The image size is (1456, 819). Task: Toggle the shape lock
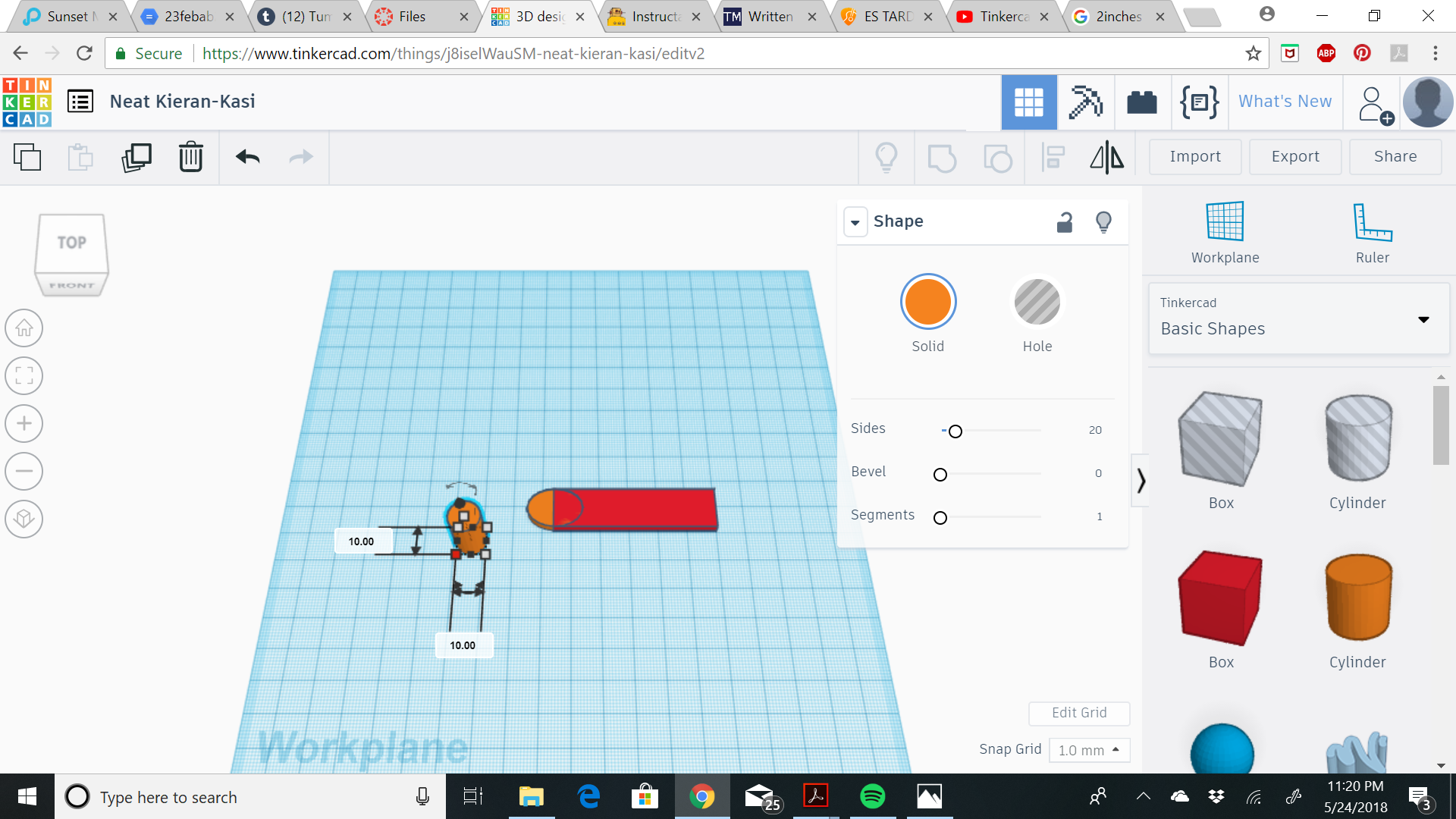(1064, 221)
